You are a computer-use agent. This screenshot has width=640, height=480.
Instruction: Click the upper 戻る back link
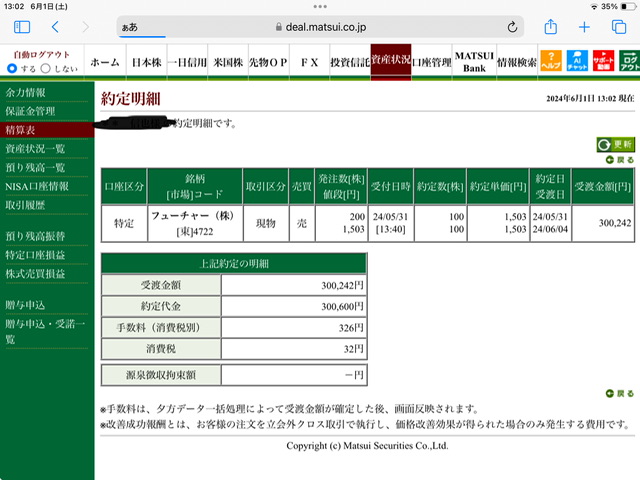click(x=620, y=160)
